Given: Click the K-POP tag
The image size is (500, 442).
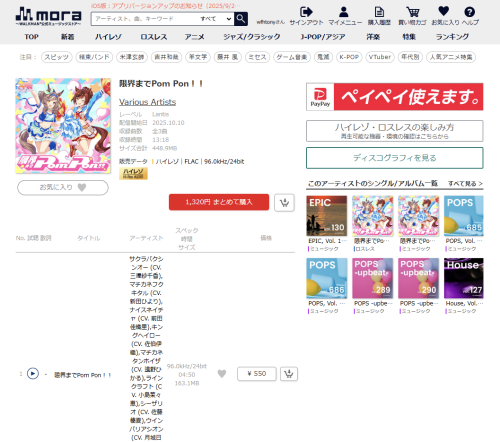Looking at the screenshot, I should [349, 57].
